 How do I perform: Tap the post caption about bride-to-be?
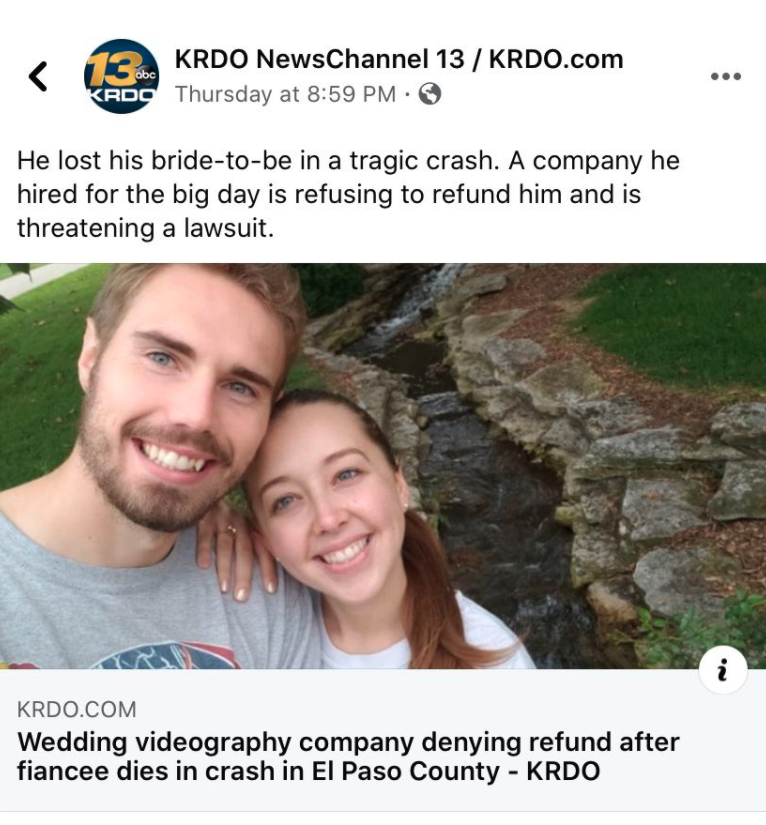(348, 194)
